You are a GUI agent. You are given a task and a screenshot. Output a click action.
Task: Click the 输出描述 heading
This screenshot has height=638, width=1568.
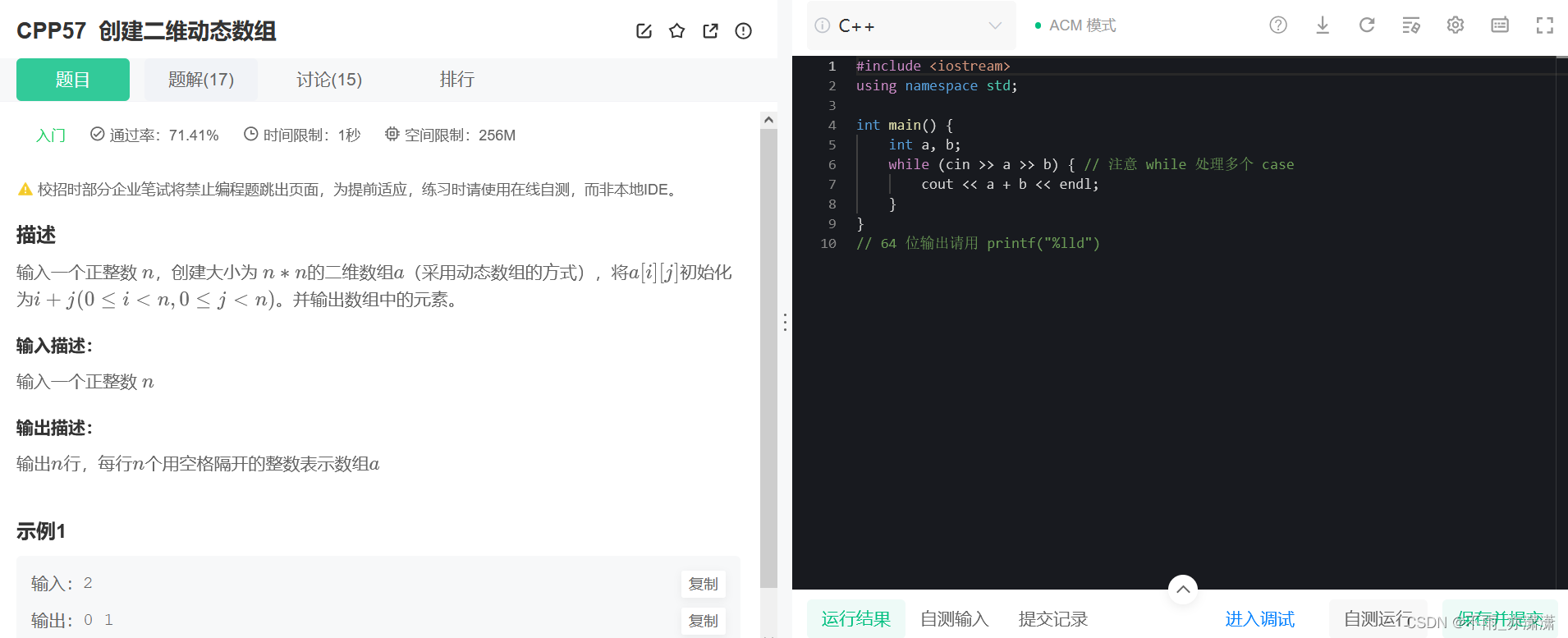(54, 428)
